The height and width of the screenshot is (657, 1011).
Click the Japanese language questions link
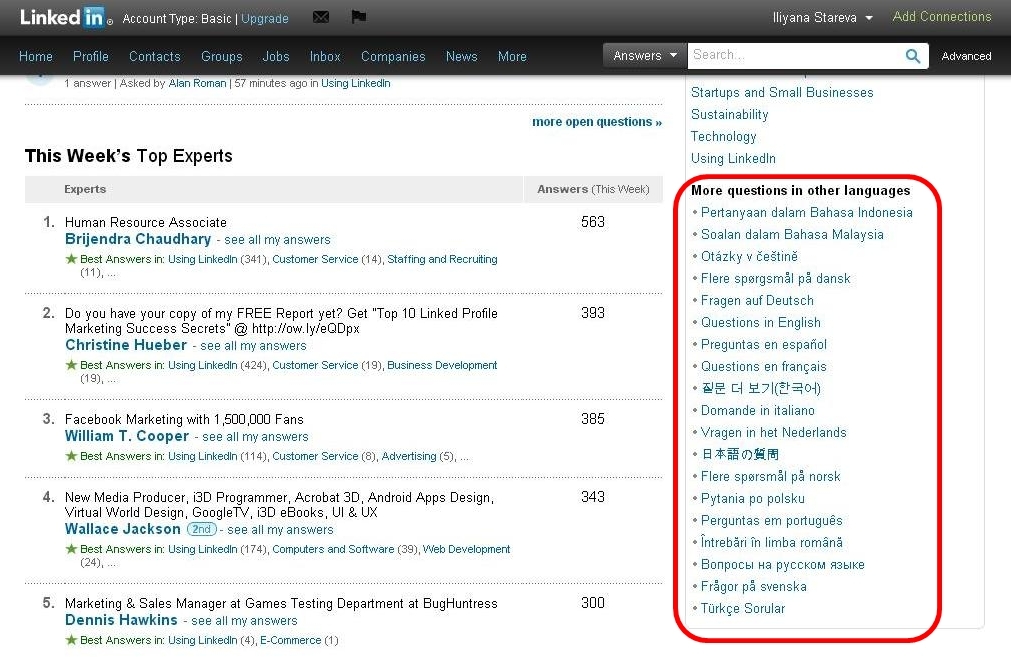pos(740,454)
